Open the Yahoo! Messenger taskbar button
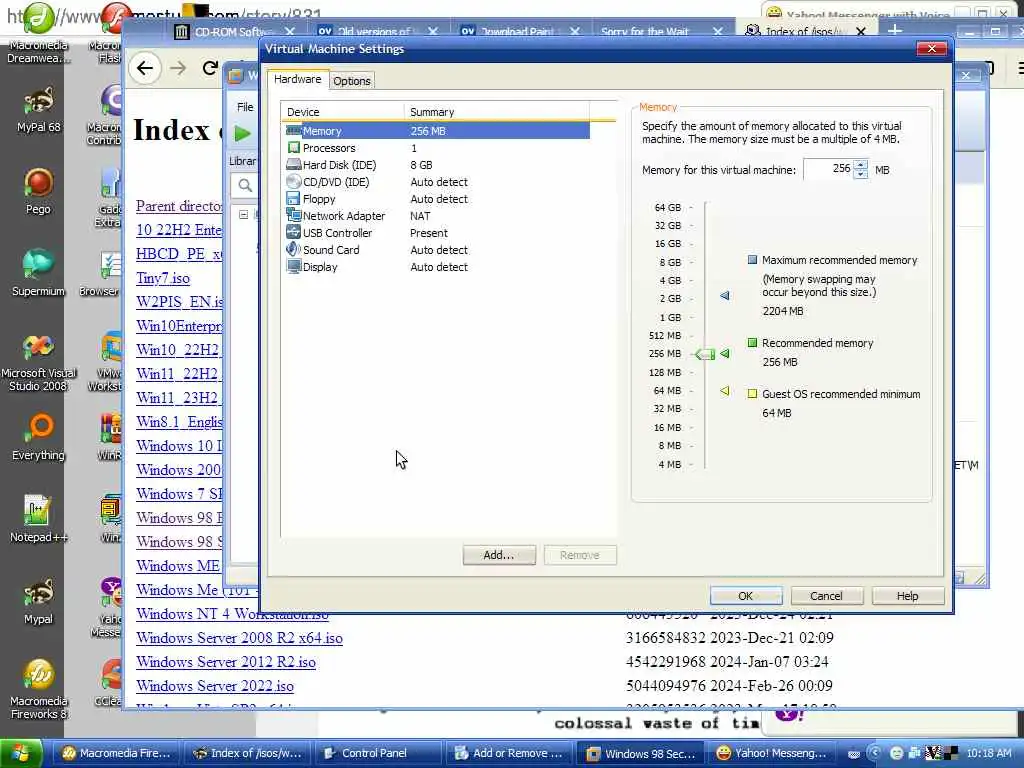This screenshot has height=768, width=1024. (x=771, y=753)
